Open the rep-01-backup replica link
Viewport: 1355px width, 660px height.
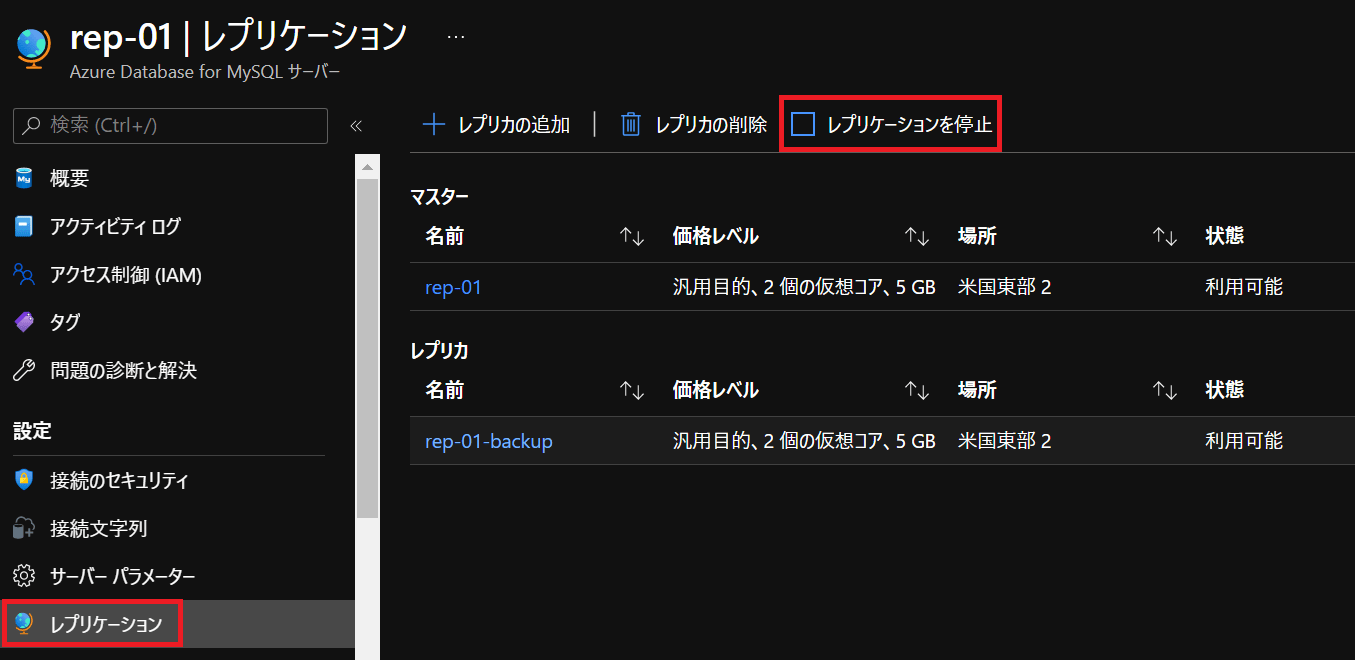click(x=489, y=441)
